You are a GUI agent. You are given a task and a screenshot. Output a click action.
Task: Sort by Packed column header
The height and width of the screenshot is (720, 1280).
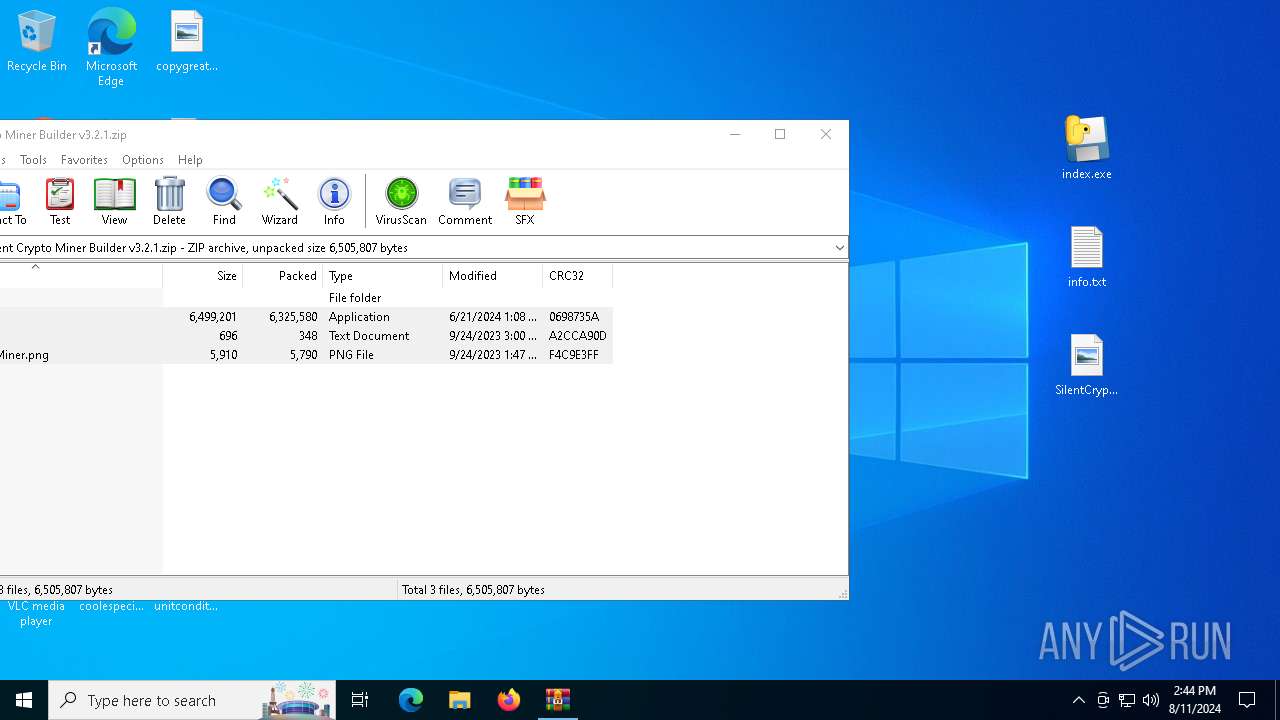[x=282, y=276]
